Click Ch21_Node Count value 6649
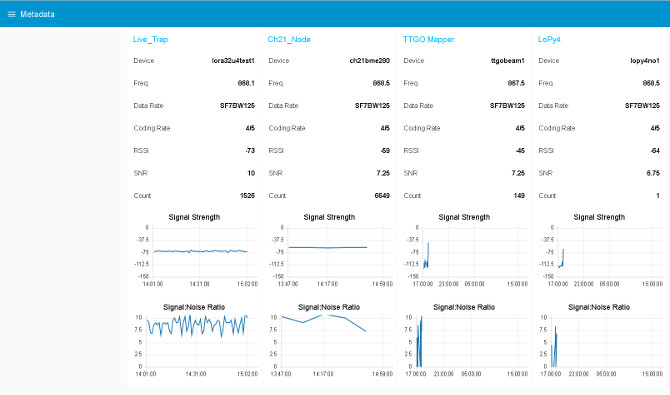This screenshot has height=395, width=670. (x=382, y=196)
